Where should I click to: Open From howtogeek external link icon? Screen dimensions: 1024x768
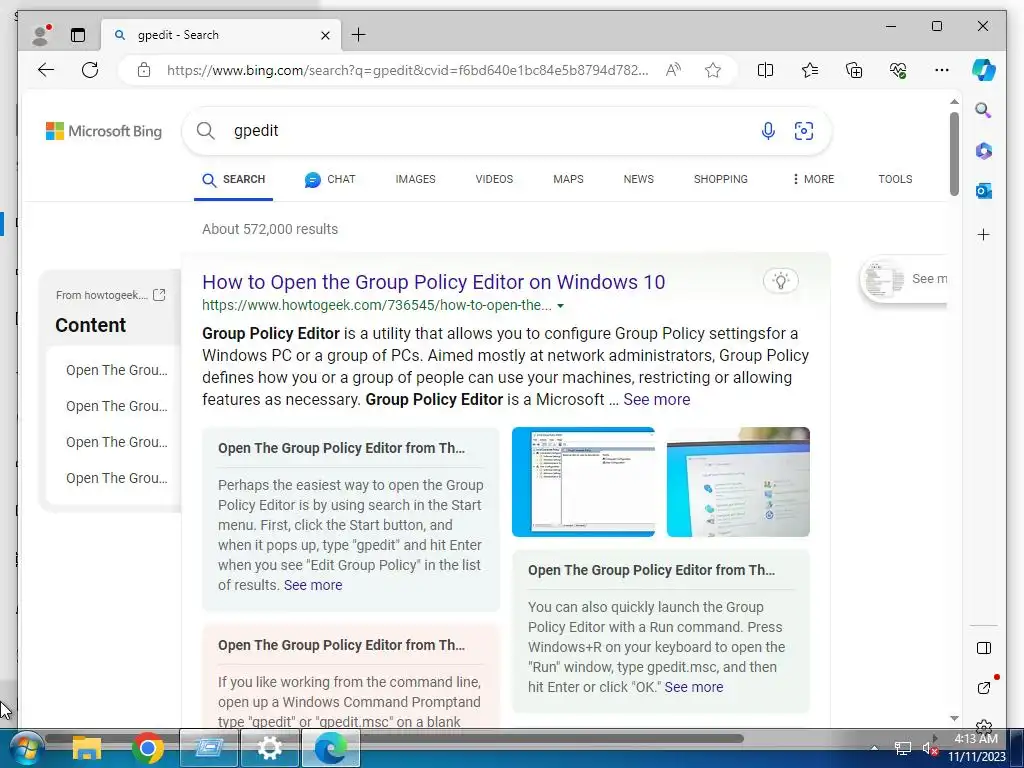click(159, 295)
